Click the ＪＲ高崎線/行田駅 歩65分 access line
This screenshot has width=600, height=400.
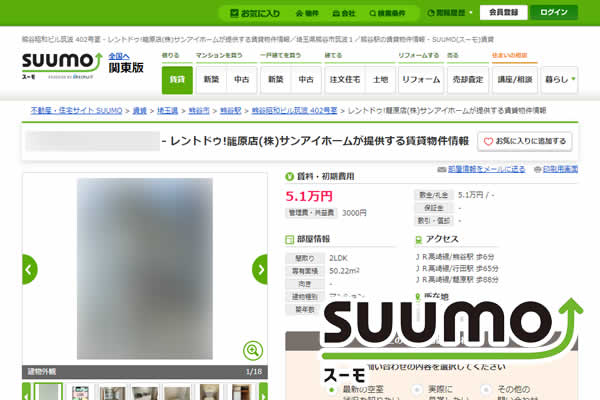457,268
